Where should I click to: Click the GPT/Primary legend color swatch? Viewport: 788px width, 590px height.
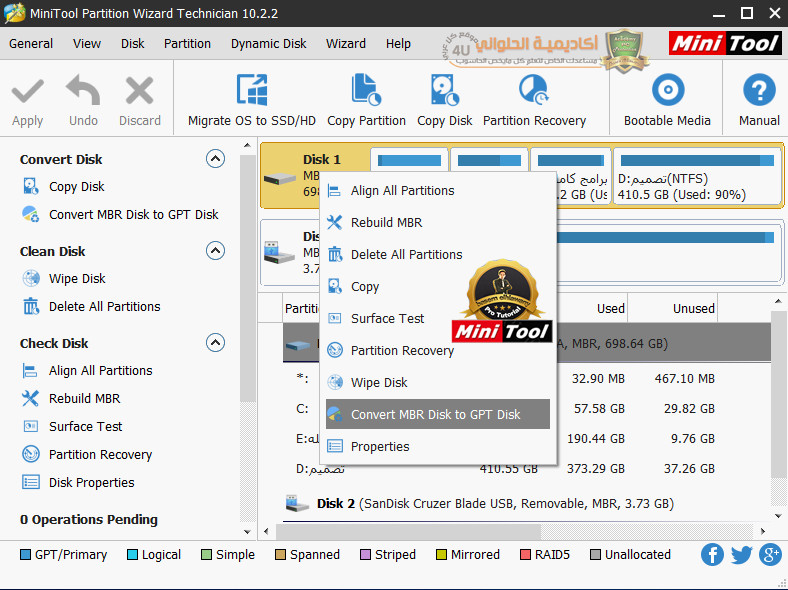click(x=25, y=555)
